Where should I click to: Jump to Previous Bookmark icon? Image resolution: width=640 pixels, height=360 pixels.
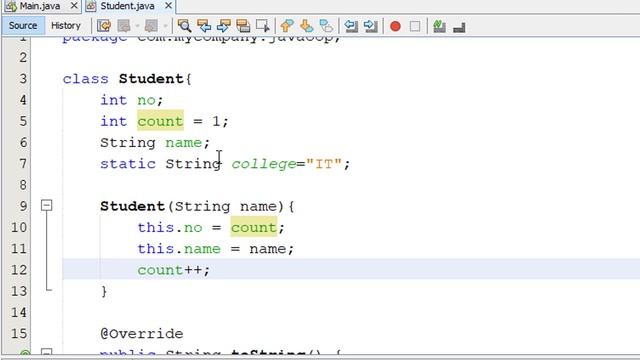(287, 26)
